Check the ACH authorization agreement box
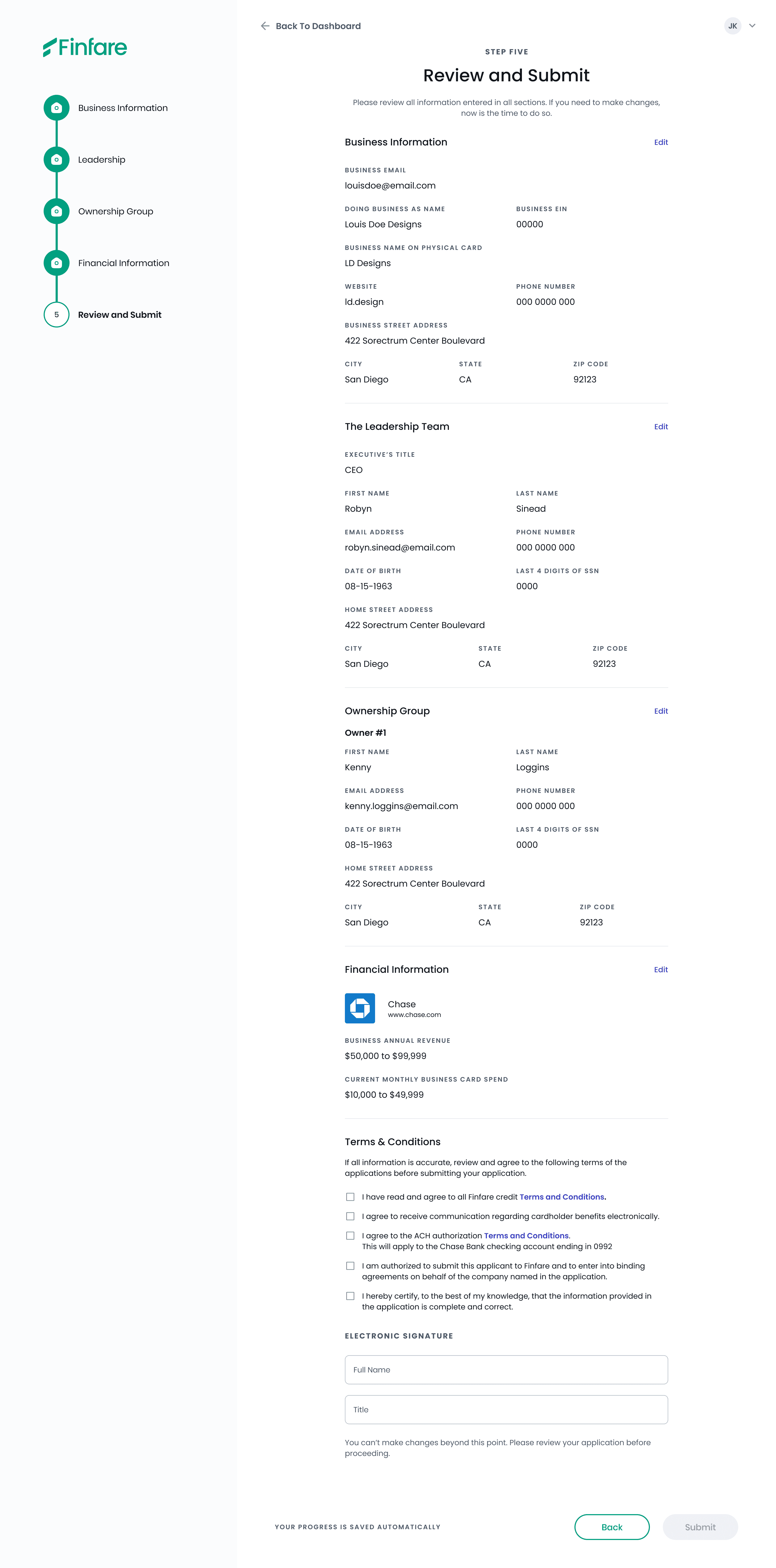 350,1236
